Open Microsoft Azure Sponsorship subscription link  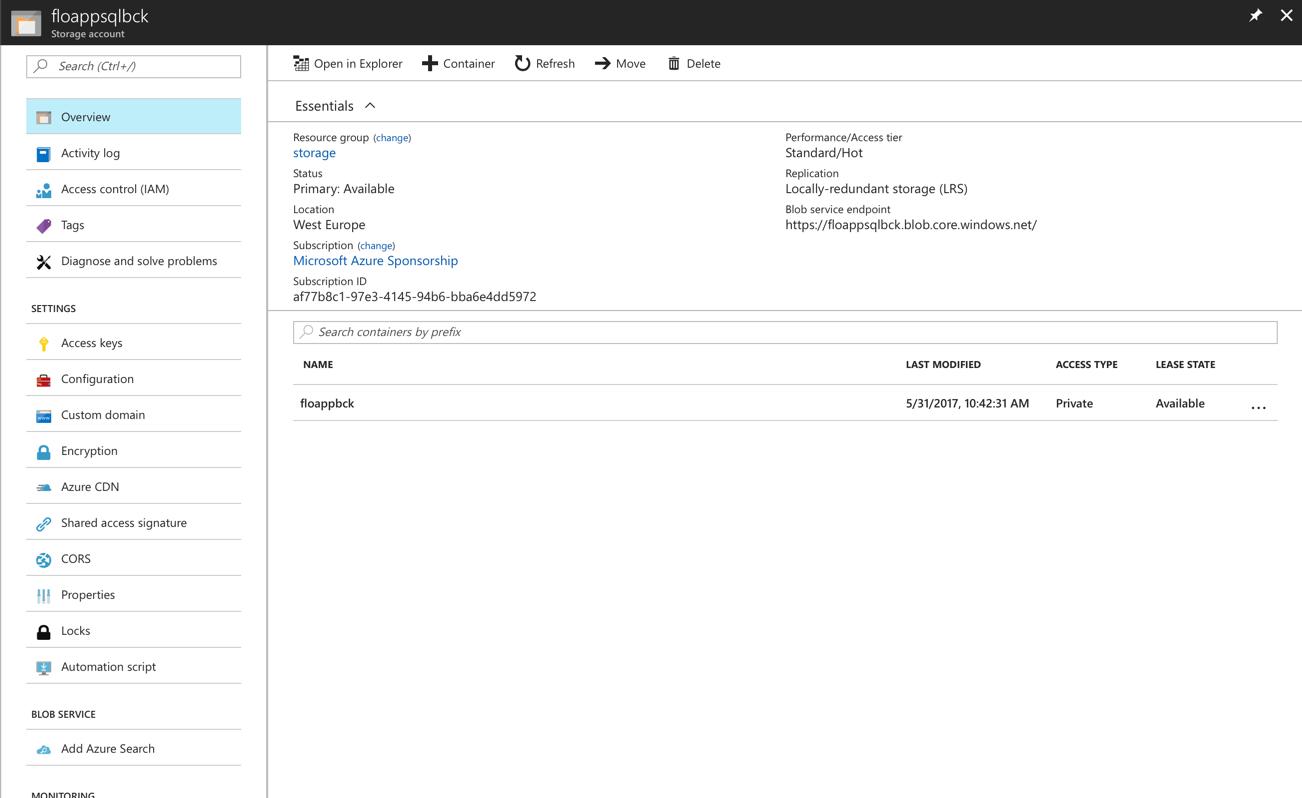point(375,261)
